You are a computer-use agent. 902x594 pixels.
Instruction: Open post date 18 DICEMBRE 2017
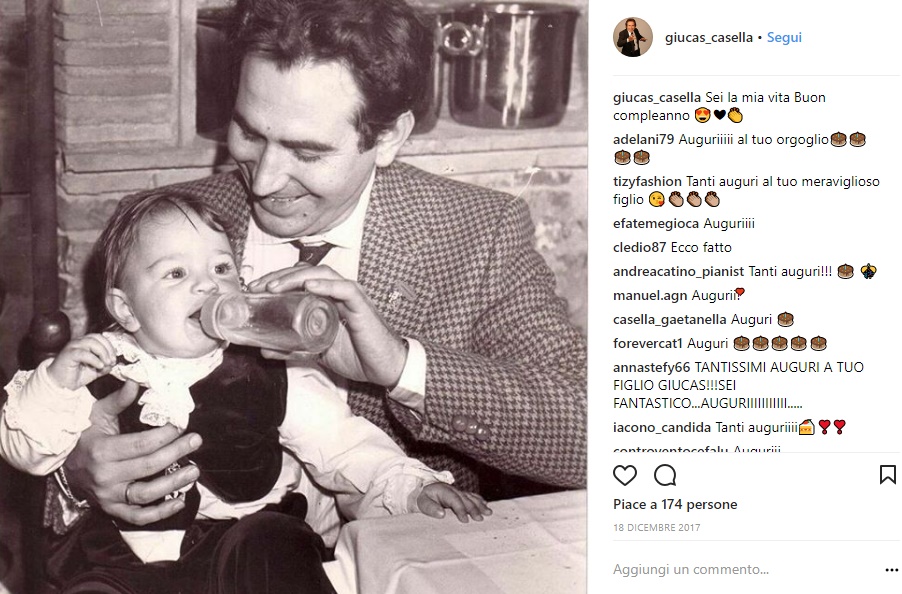[x=656, y=527]
